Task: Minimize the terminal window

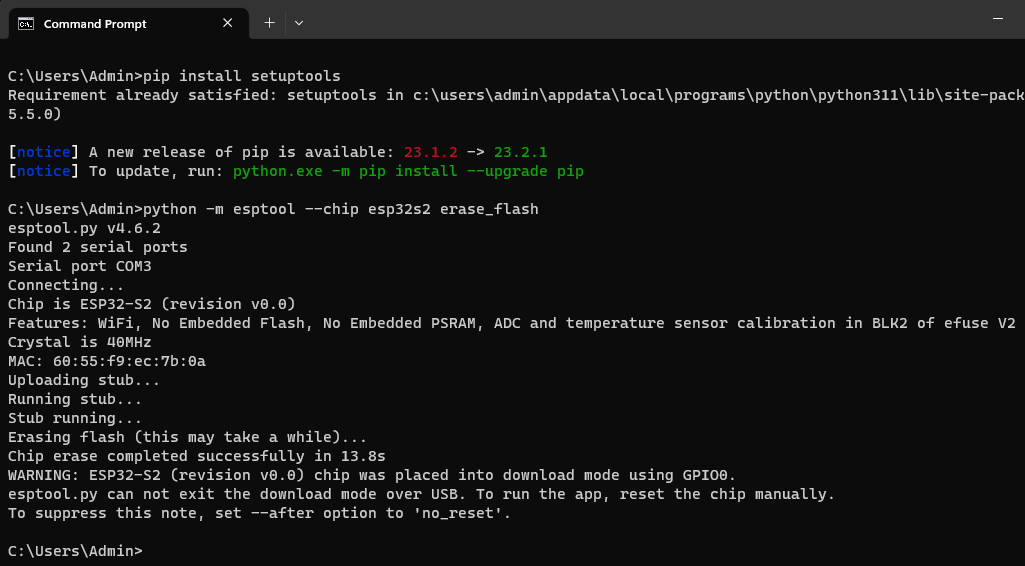Action: [998, 20]
